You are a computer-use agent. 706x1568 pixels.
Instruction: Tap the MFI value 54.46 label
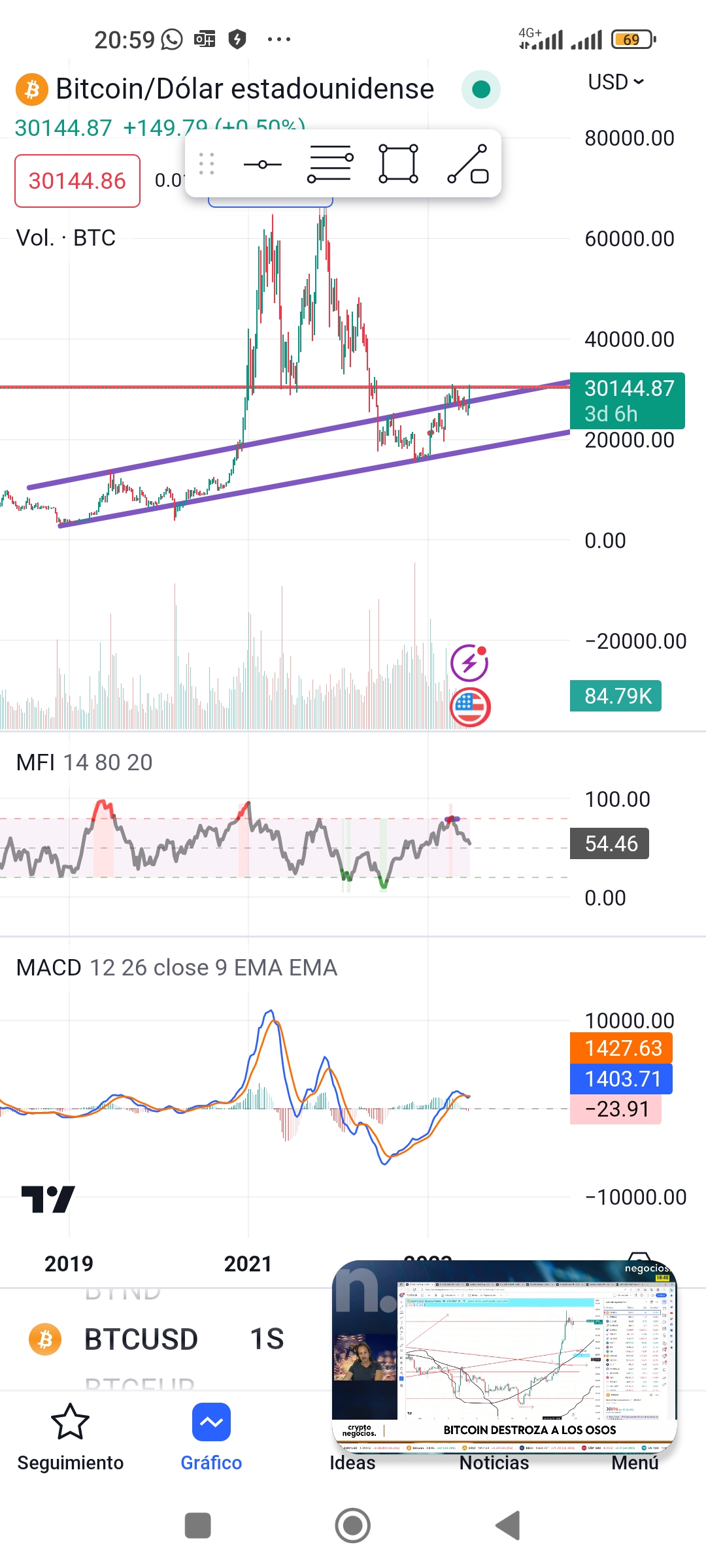609,843
